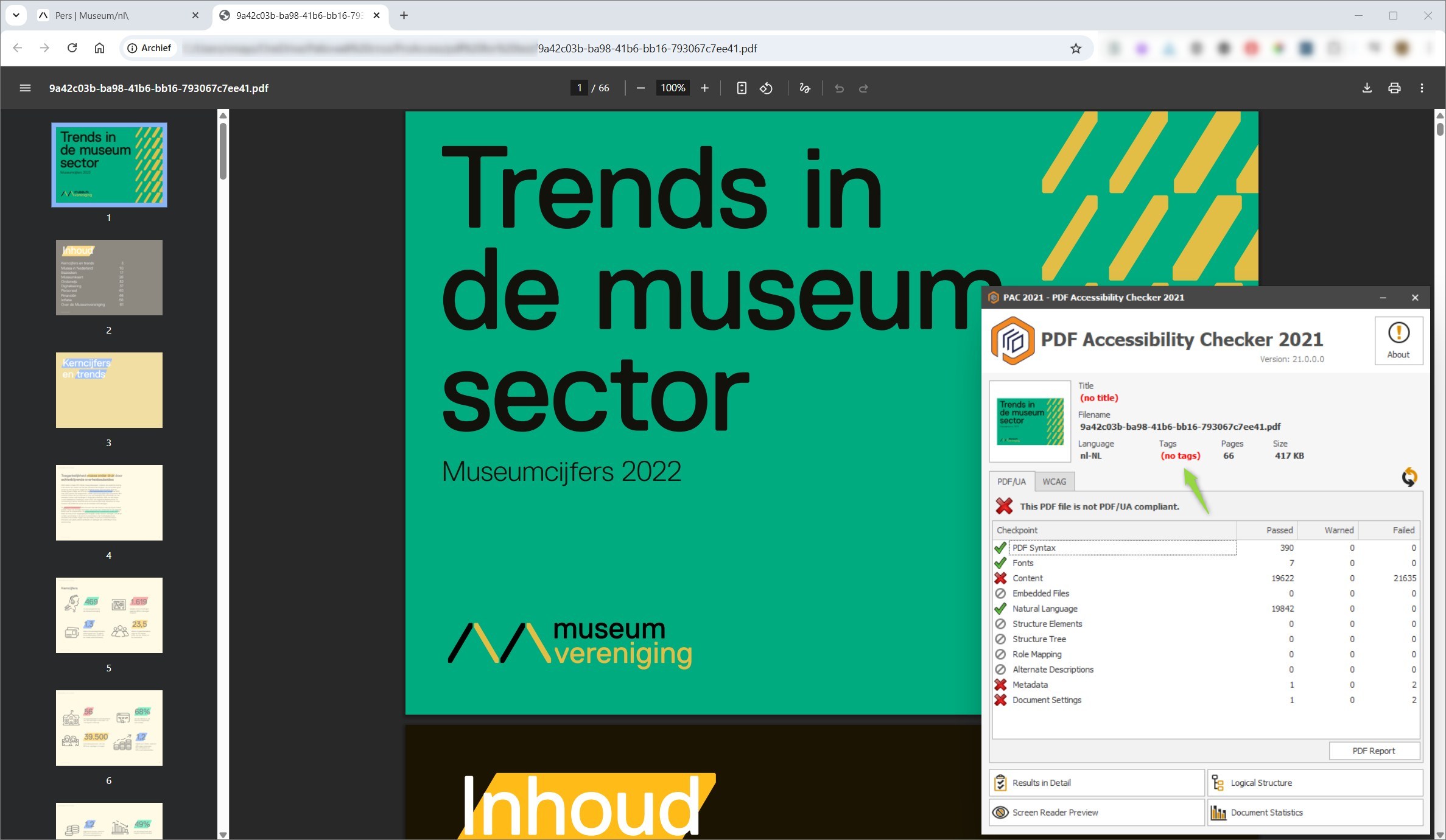Open Logical Structure view
Screen dimensions: 1446x840
click(x=1315, y=783)
